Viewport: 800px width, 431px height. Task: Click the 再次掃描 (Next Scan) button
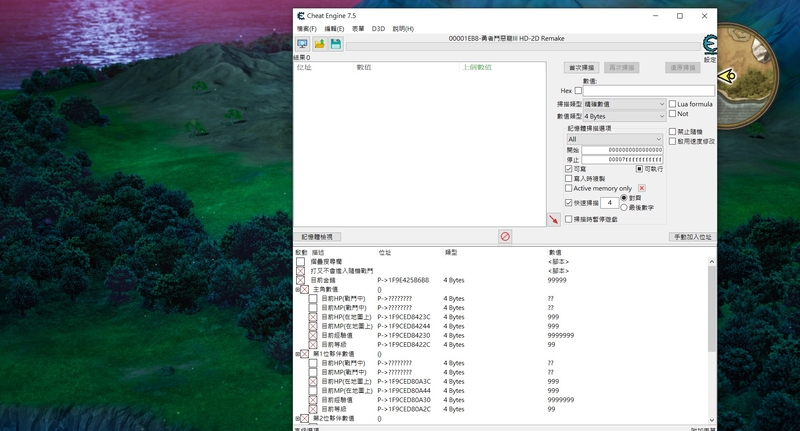(x=621, y=68)
